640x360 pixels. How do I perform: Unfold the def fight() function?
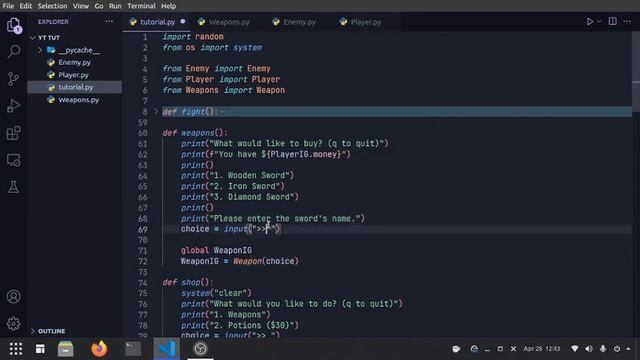click(x=156, y=111)
